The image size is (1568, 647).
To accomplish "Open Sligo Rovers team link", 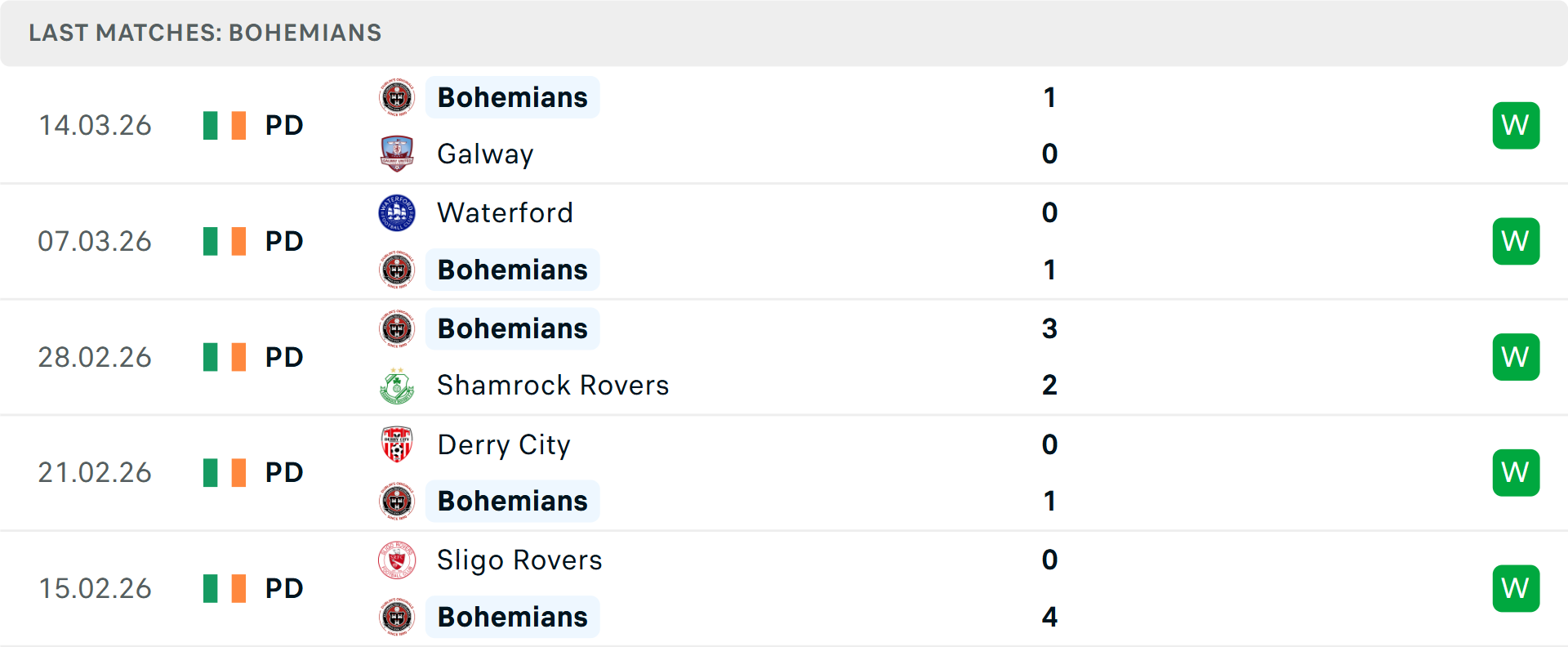I will coord(519,560).
